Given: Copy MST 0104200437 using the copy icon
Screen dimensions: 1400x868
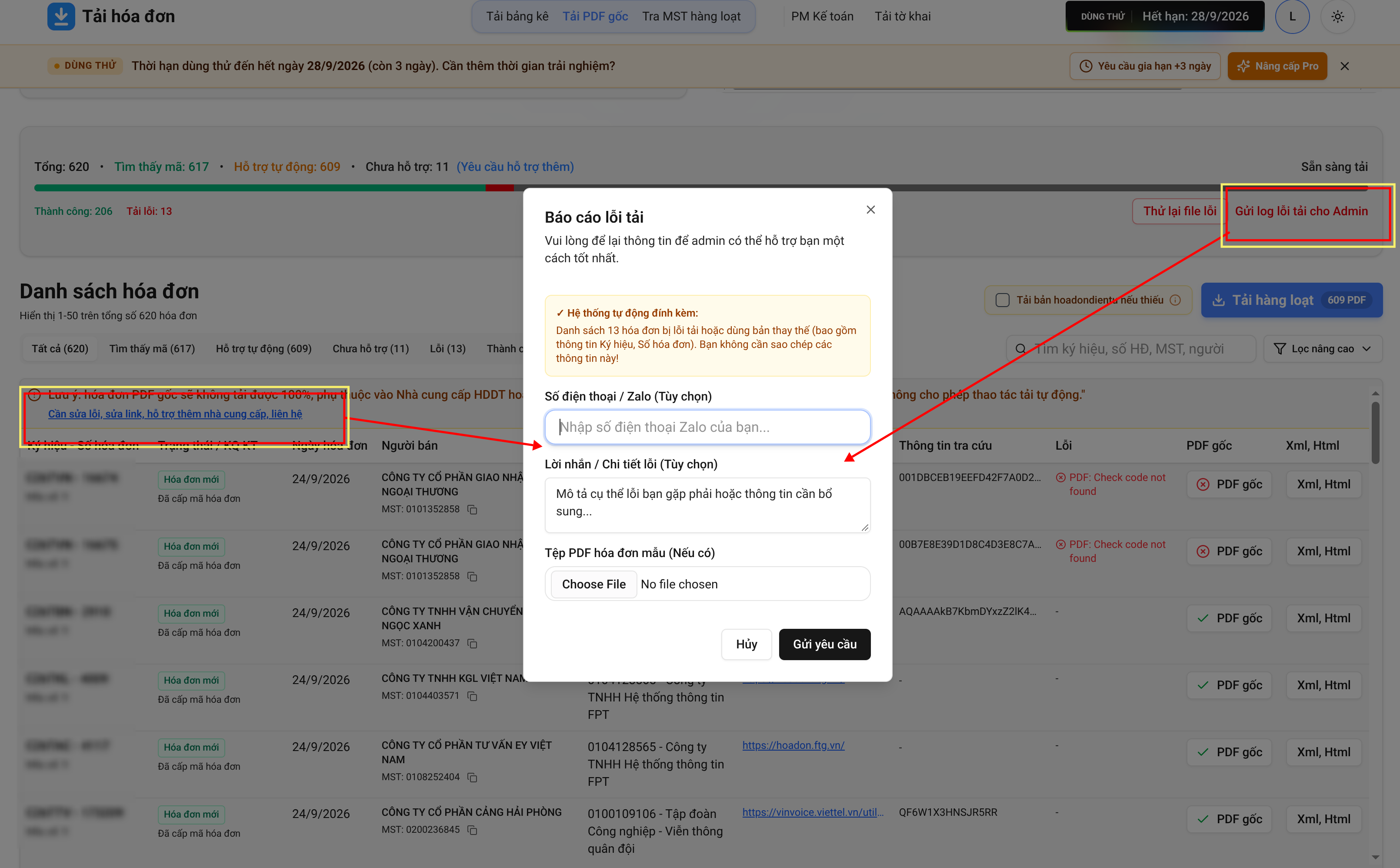Looking at the screenshot, I should click(472, 643).
